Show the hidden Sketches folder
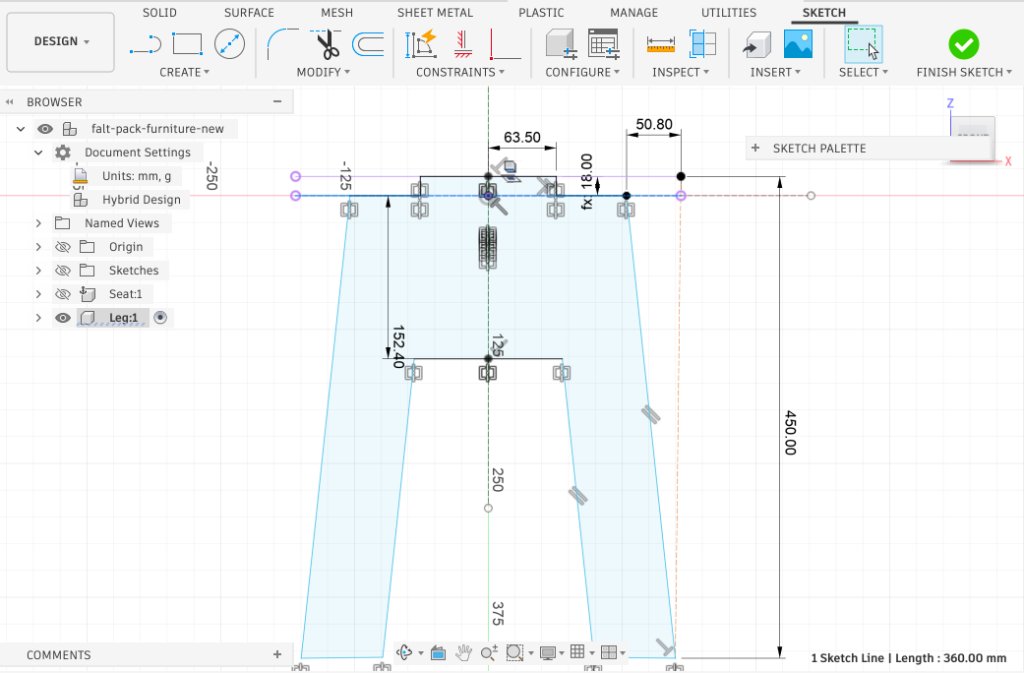Screen dimensions: 1024x673 [x=63, y=270]
